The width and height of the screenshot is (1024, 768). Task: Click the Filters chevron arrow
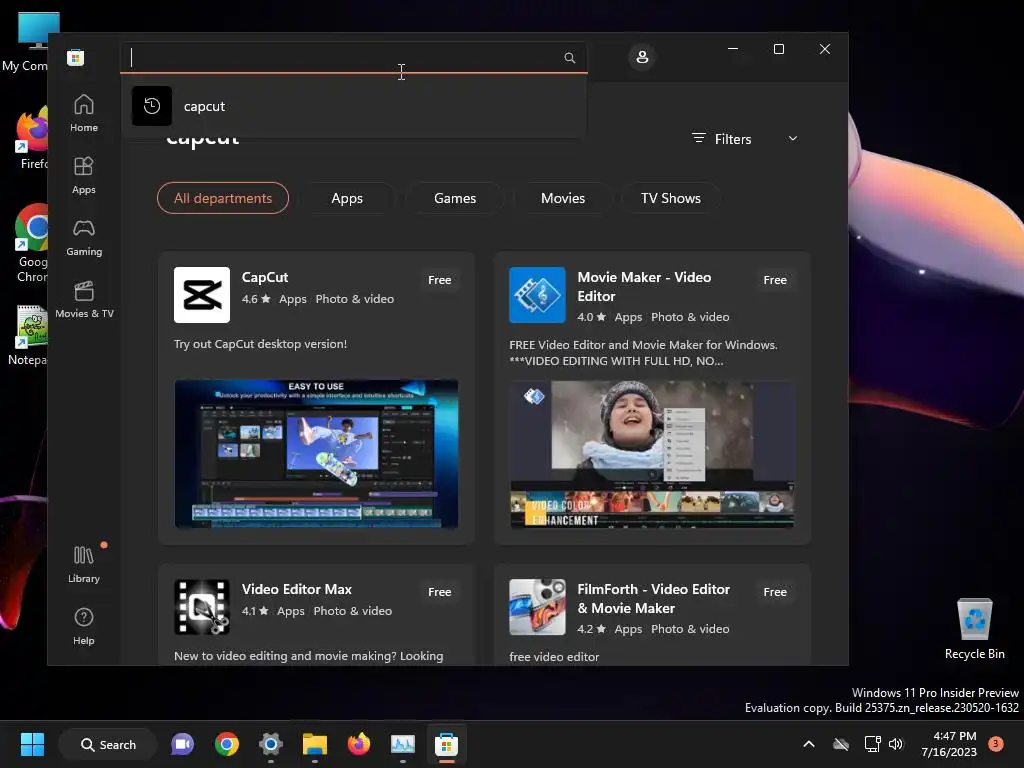(793, 138)
